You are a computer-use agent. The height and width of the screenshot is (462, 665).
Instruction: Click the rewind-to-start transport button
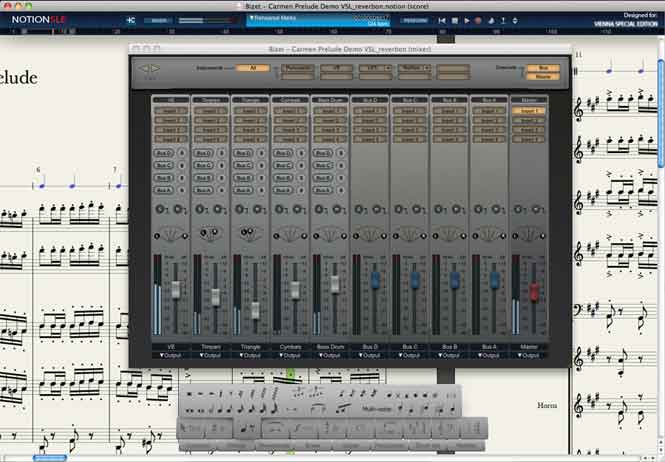click(442, 20)
